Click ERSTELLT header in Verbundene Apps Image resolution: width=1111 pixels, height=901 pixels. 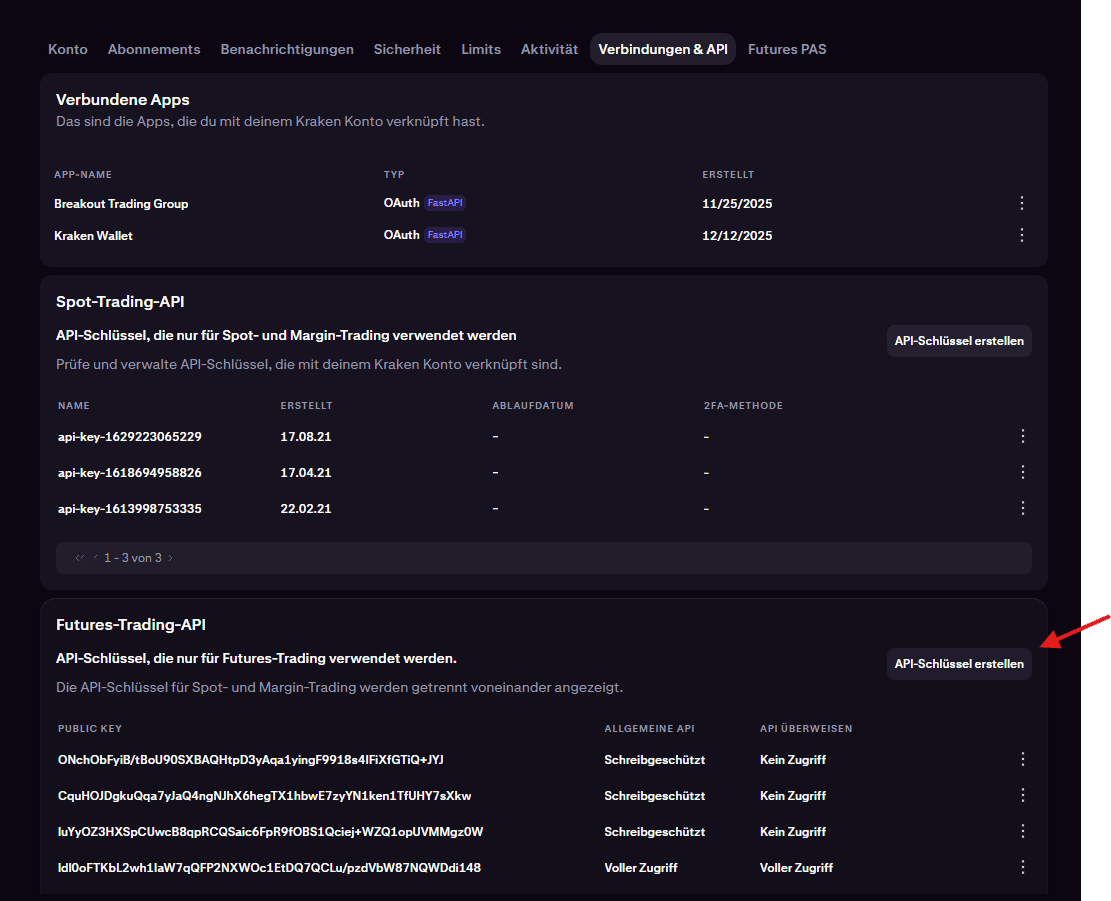pos(728,175)
